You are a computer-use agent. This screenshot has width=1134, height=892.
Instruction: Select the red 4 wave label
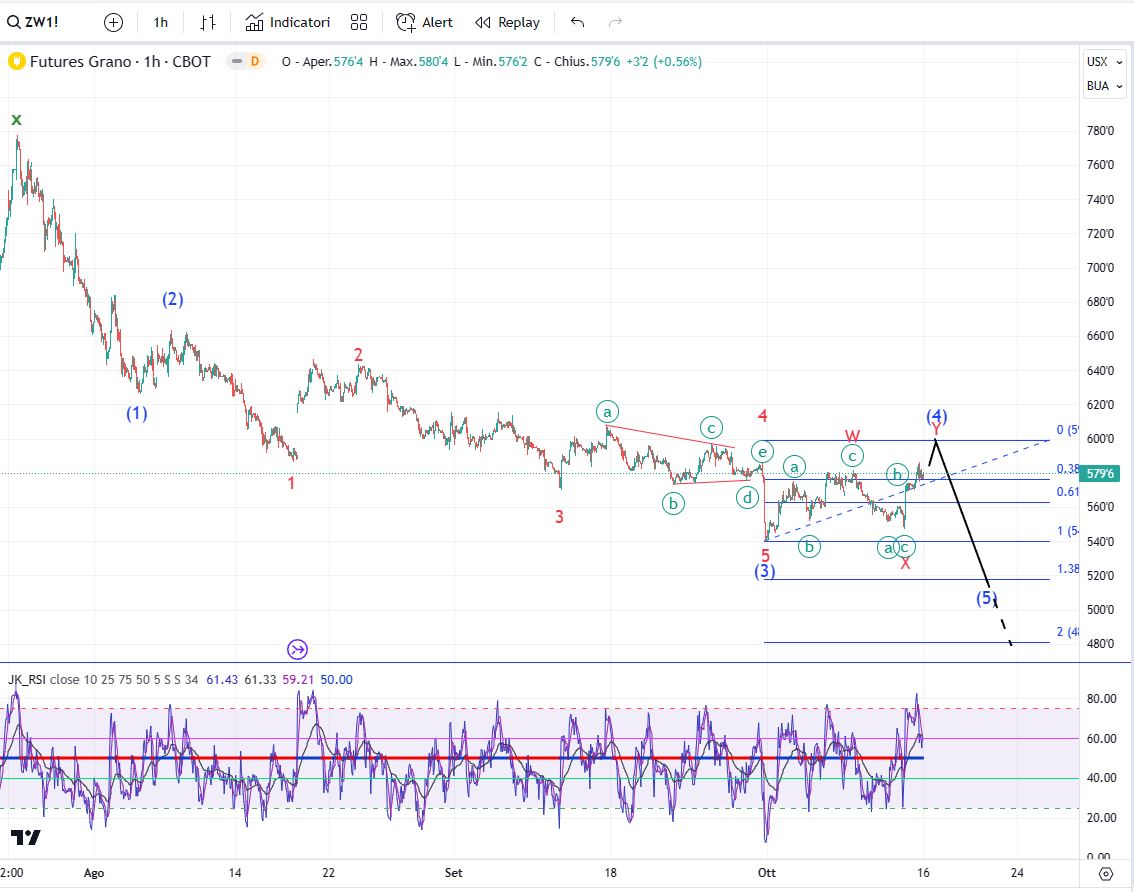pos(762,416)
